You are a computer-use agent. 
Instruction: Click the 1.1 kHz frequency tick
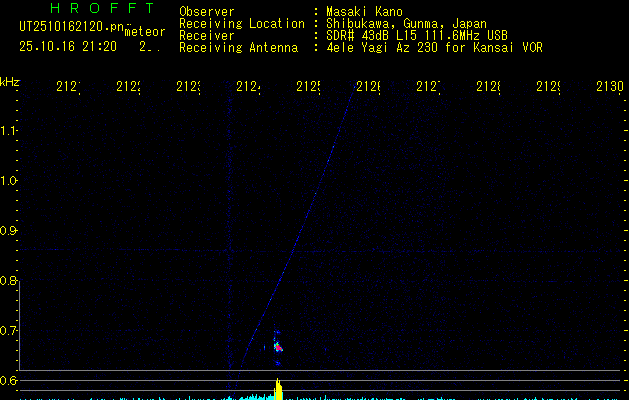pos(10,131)
